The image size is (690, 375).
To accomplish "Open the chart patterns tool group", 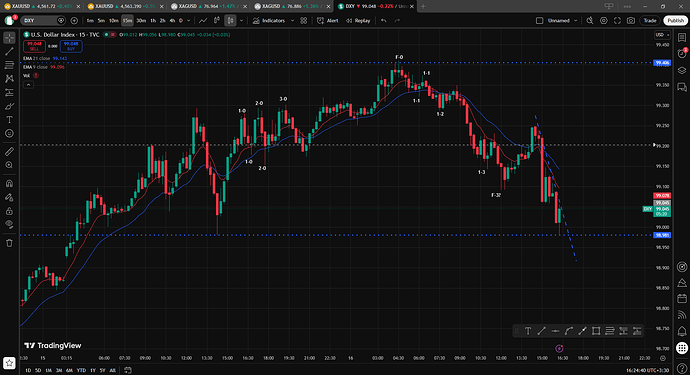I will 9,79.
